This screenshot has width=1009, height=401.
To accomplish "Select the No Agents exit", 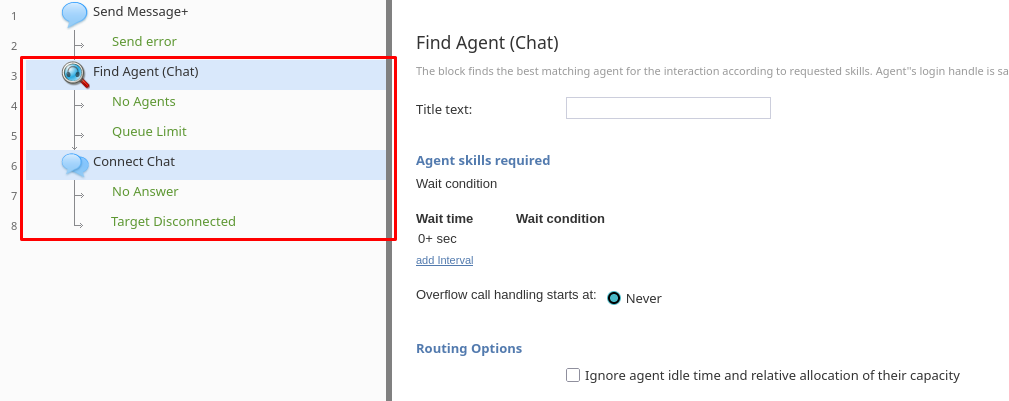I will tap(143, 102).
